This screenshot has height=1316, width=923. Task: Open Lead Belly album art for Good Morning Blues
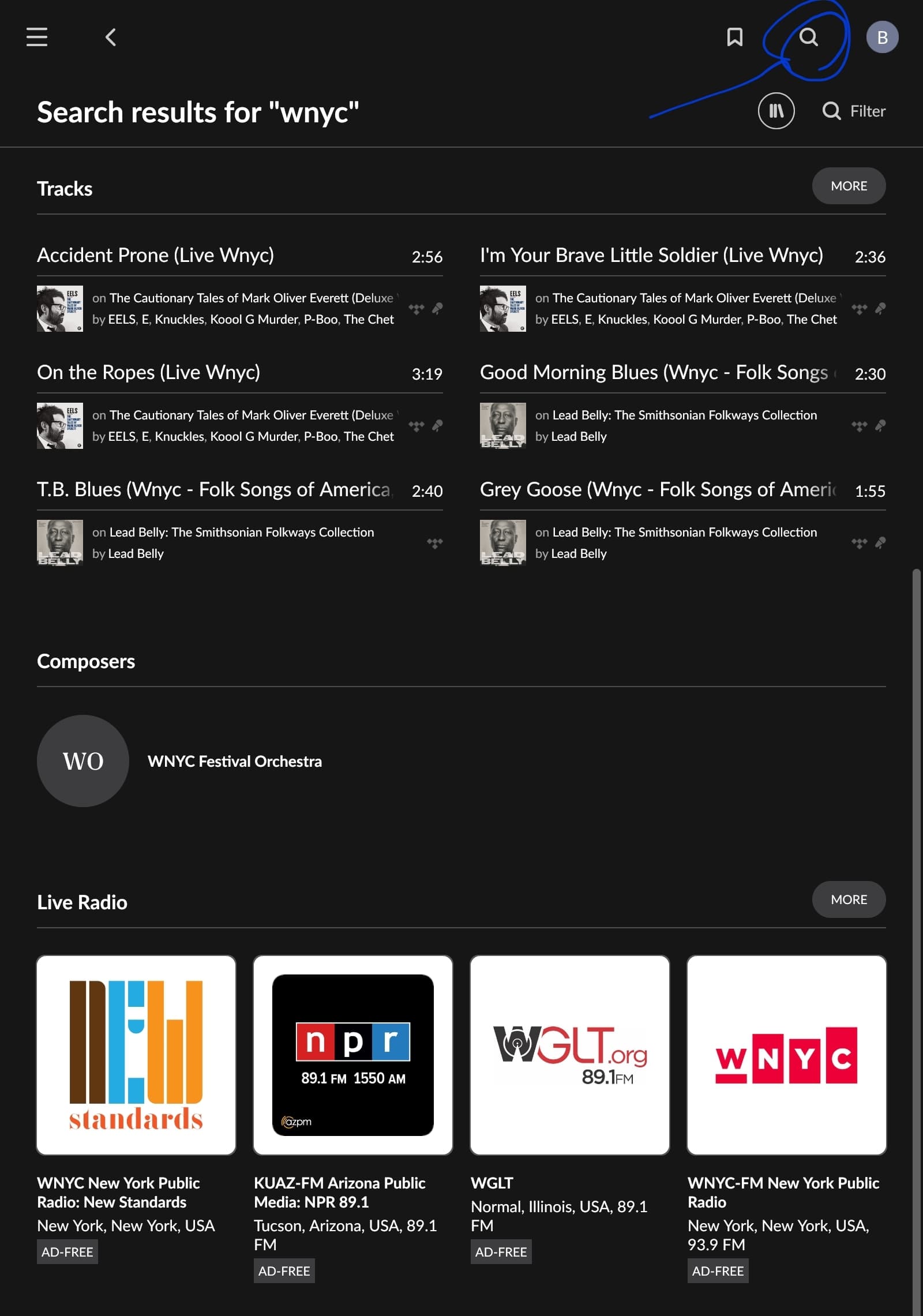click(503, 426)
